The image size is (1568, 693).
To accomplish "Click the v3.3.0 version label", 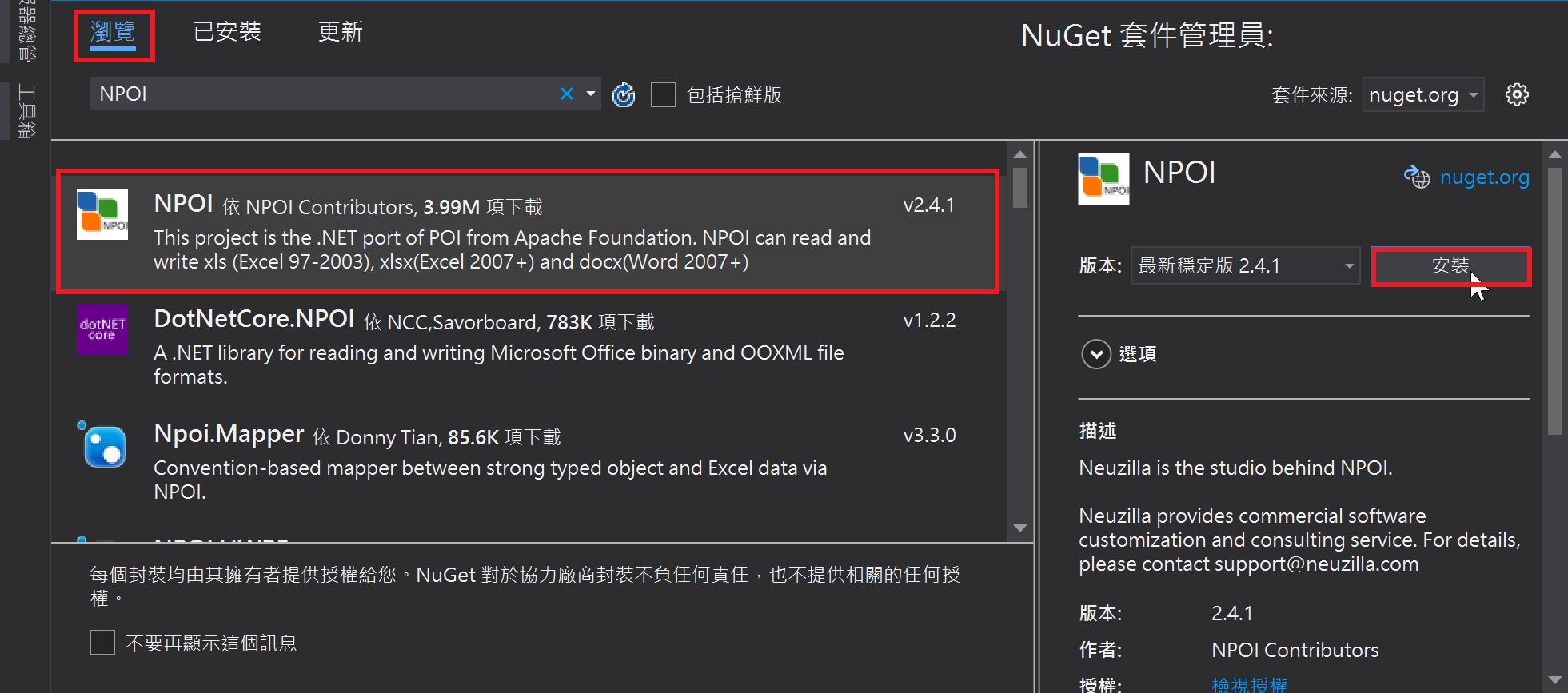I will 929,436.
